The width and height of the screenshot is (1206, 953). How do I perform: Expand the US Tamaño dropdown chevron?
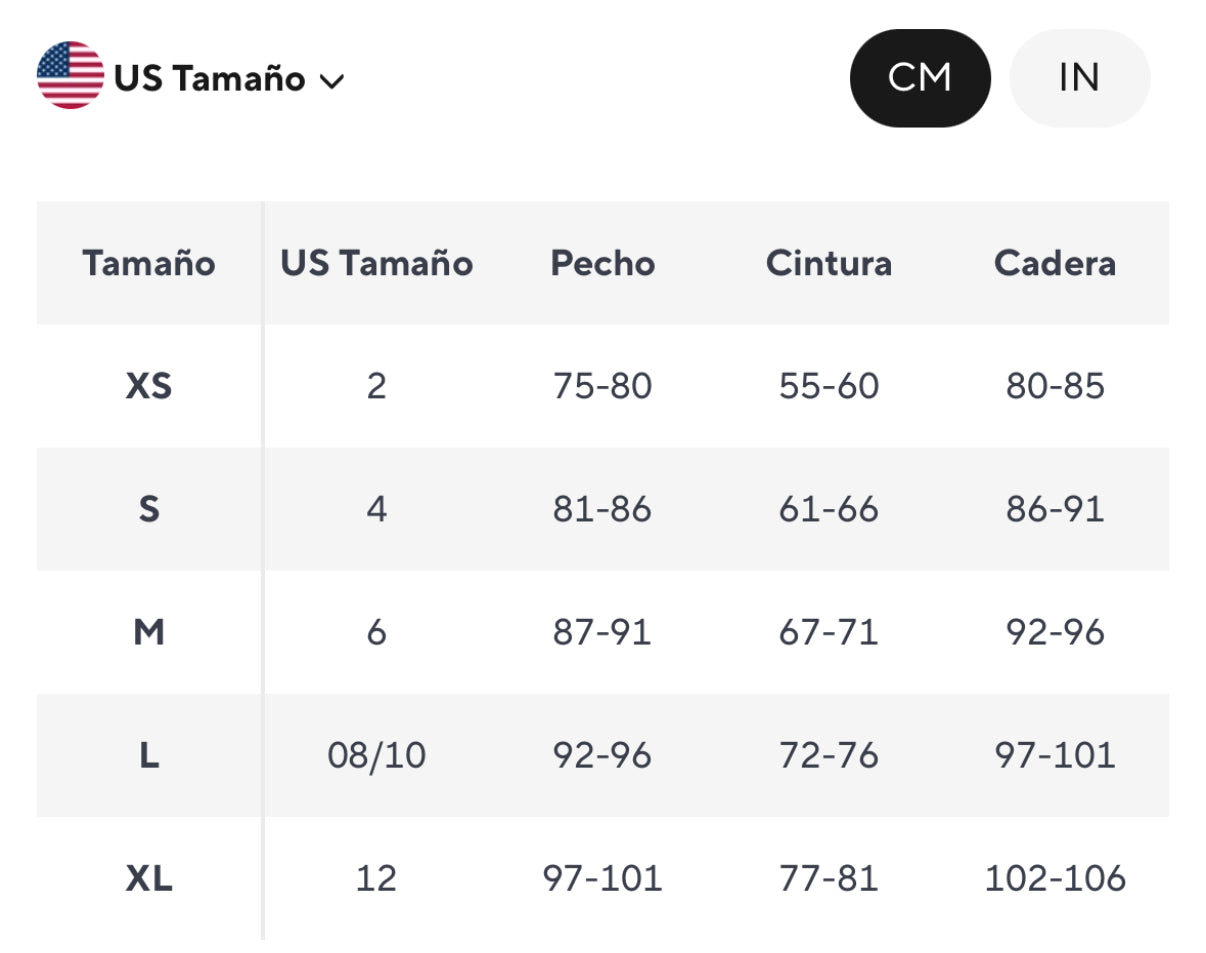332,80
